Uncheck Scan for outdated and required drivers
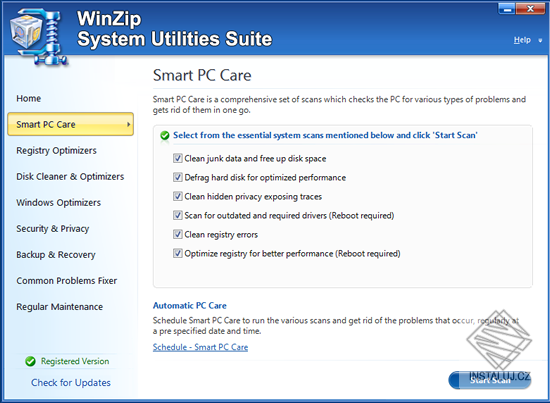Image resolution: width=550 pixels, height=403 pixels. [178, 215]
